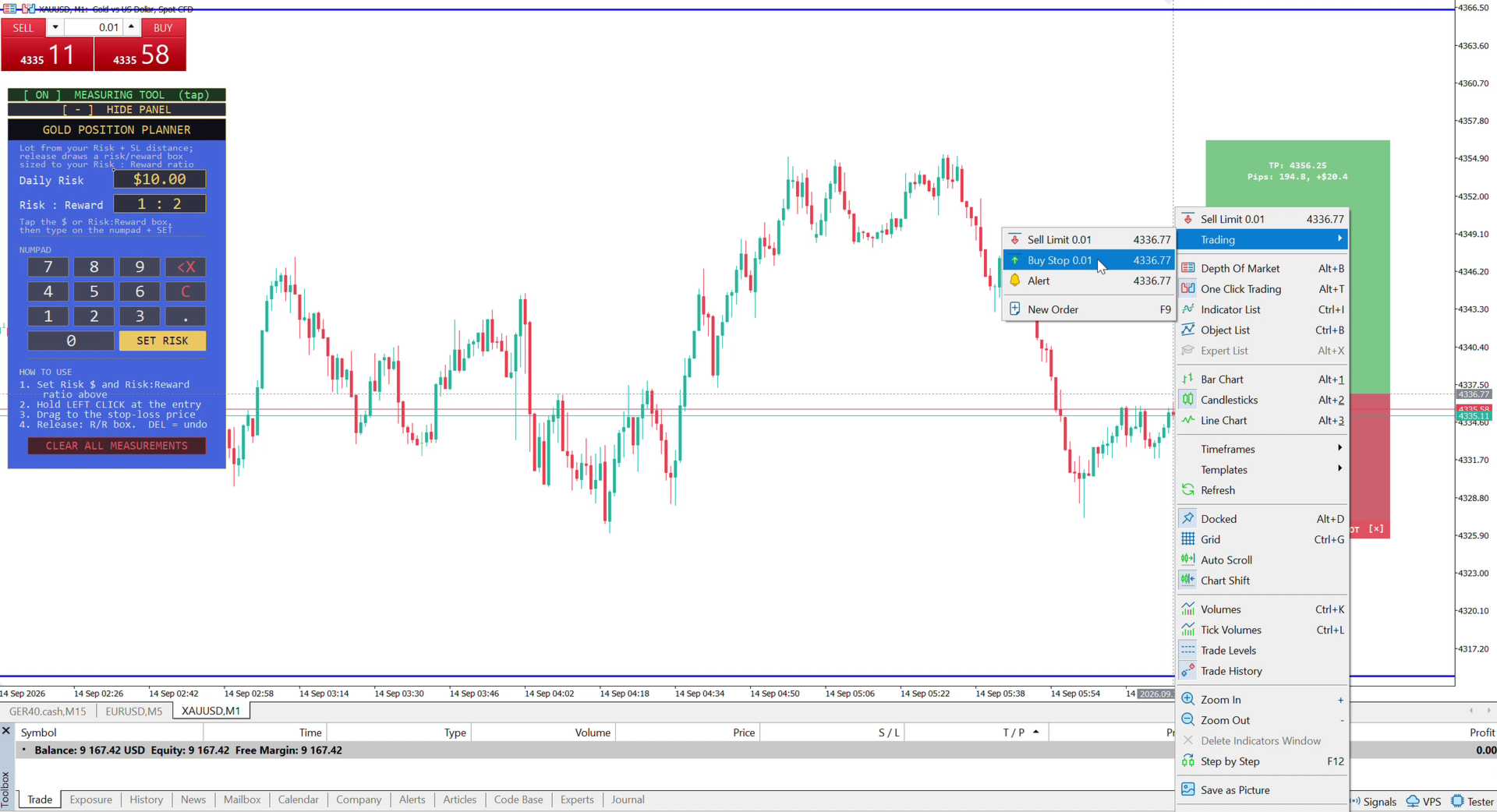Expand the Timeframes submenu

pyautogui.click(x=1262, y=449)
